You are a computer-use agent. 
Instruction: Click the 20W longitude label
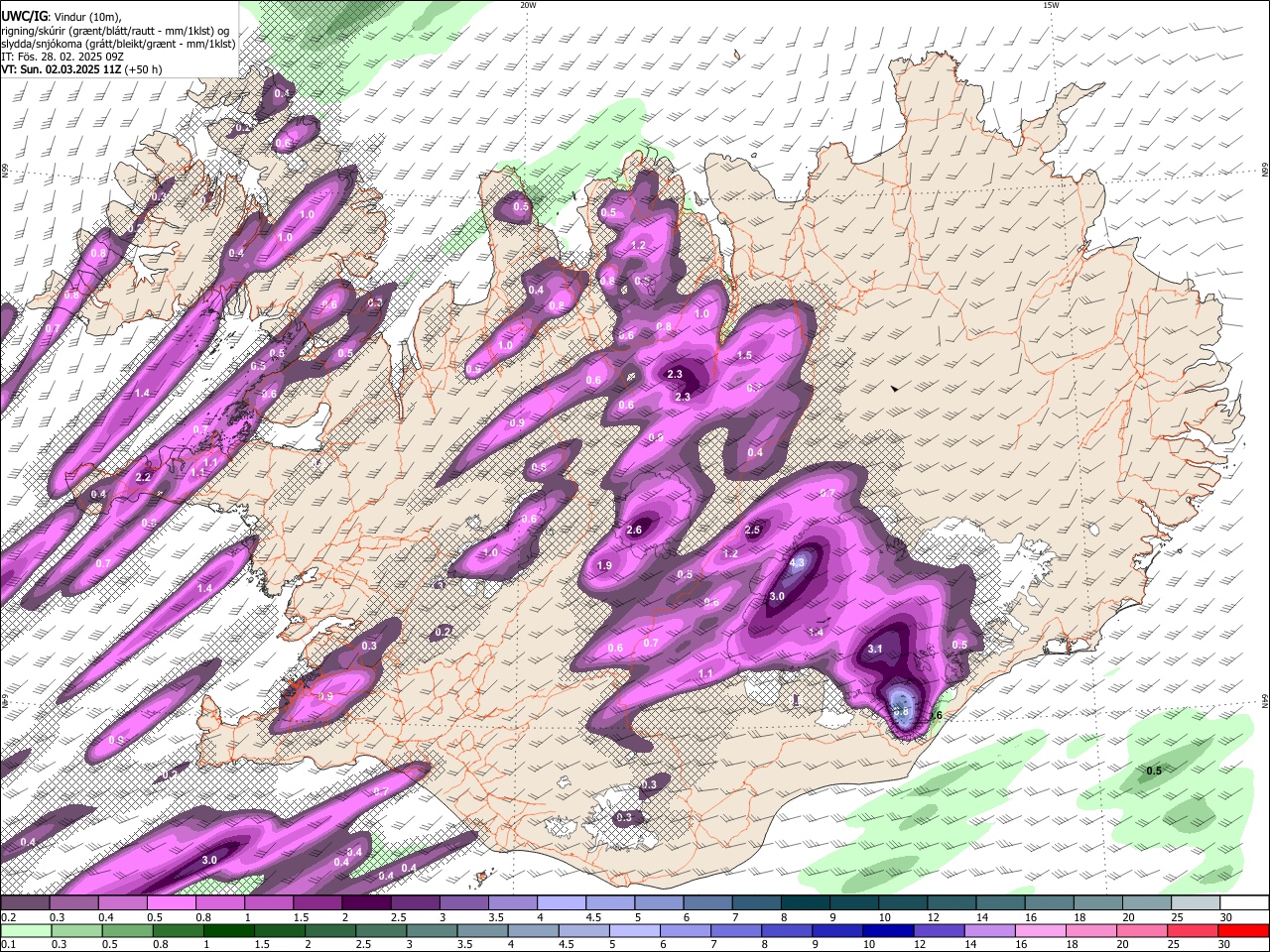click(x=529, y=5)
